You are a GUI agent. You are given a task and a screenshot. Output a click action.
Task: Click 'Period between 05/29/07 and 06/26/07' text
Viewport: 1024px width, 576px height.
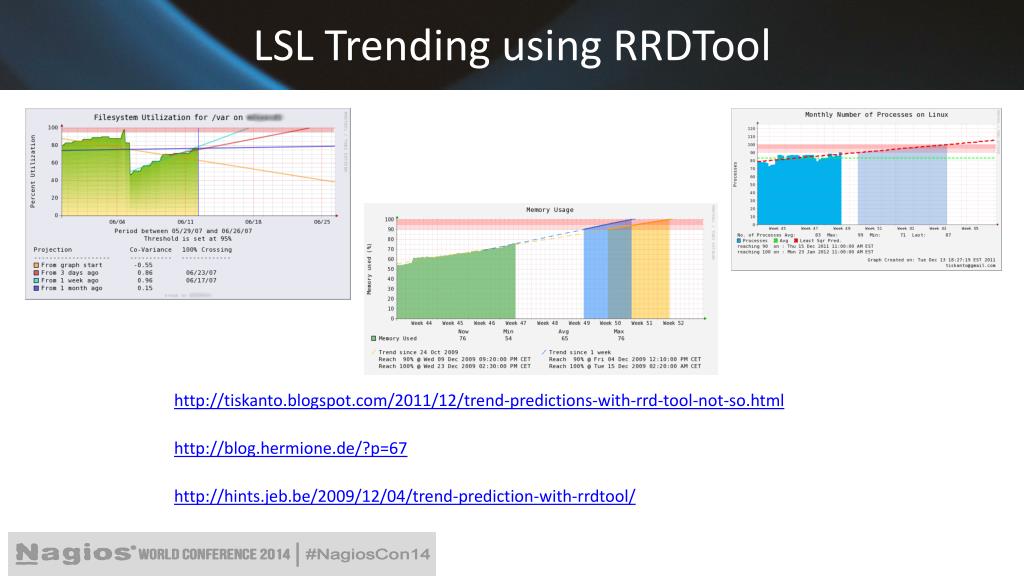click(183, 231)
